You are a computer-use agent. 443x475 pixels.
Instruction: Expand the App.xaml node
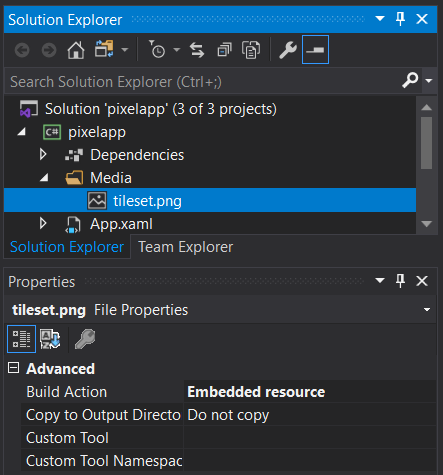point(43,223)
